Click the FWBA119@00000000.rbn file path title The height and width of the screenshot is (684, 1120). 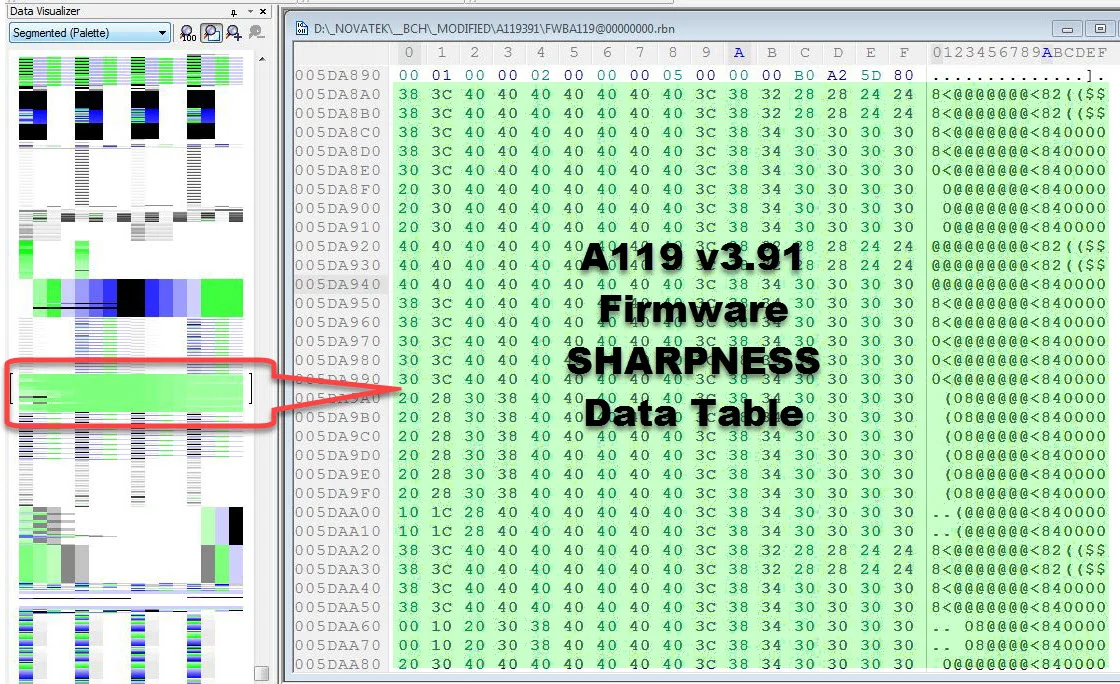coord(494,29)
